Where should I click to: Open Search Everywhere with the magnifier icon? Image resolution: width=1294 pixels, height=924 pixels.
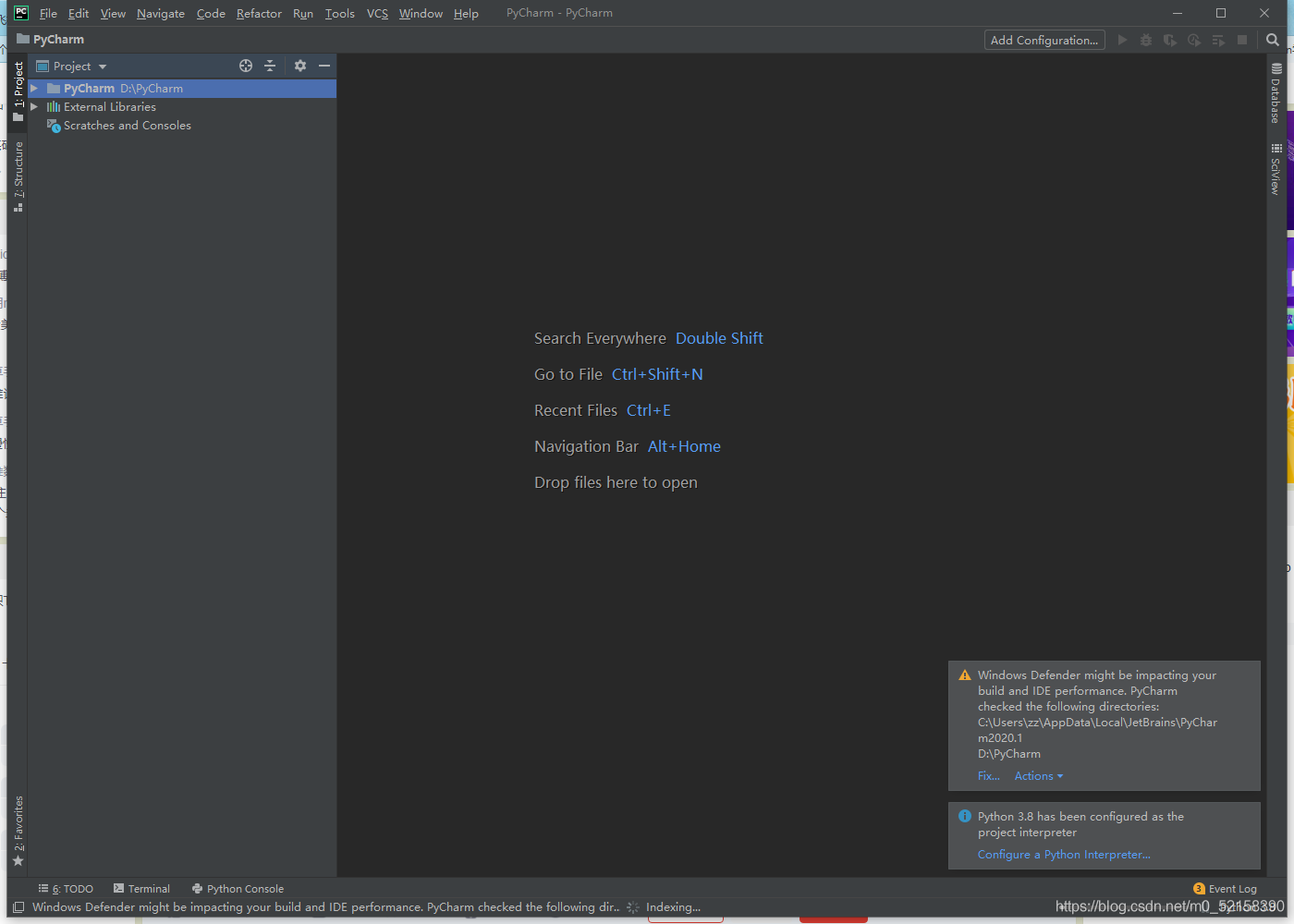tap(1273, 40)
